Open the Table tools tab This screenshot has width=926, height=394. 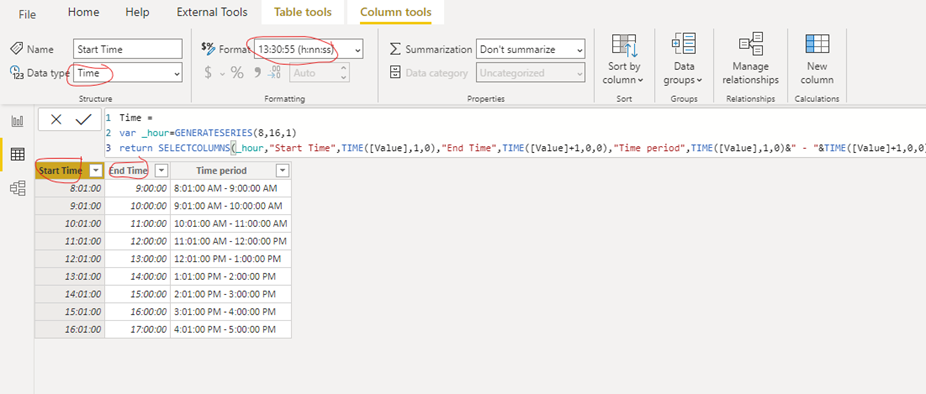click(303, 12)
